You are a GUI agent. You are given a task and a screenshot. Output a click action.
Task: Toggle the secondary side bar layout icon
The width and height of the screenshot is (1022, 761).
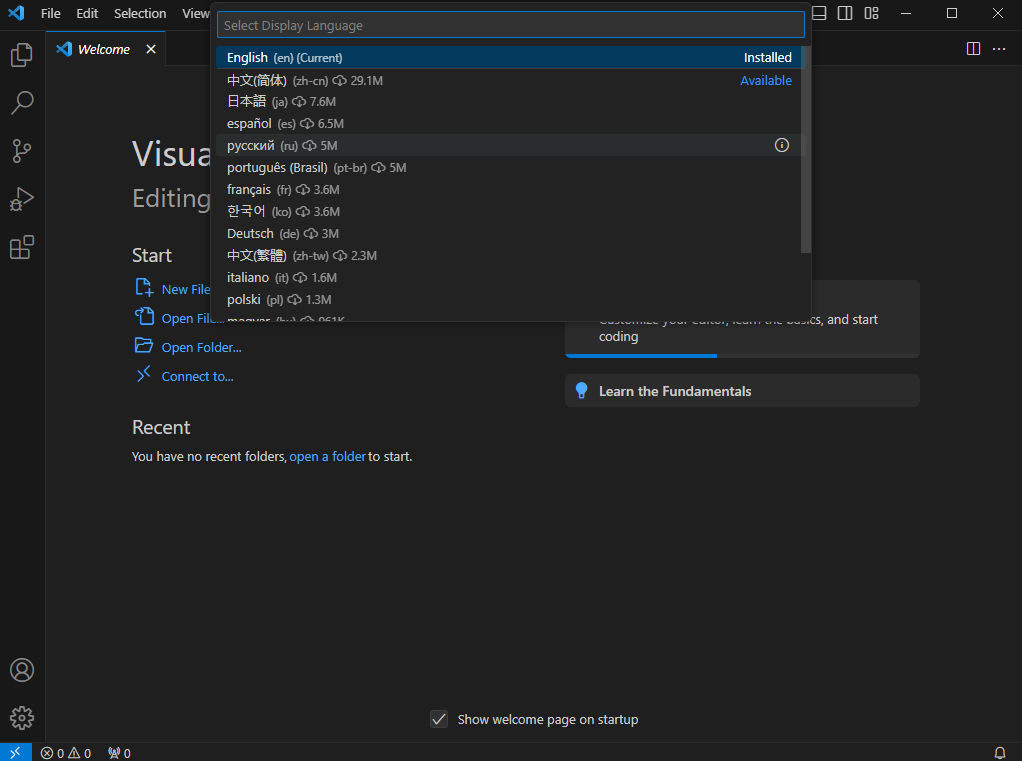[845, 13]
